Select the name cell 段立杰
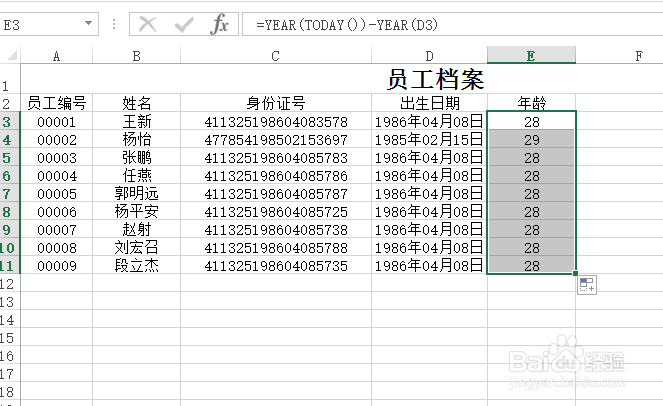Screen dimensions: 663x406 click(137, 266)
